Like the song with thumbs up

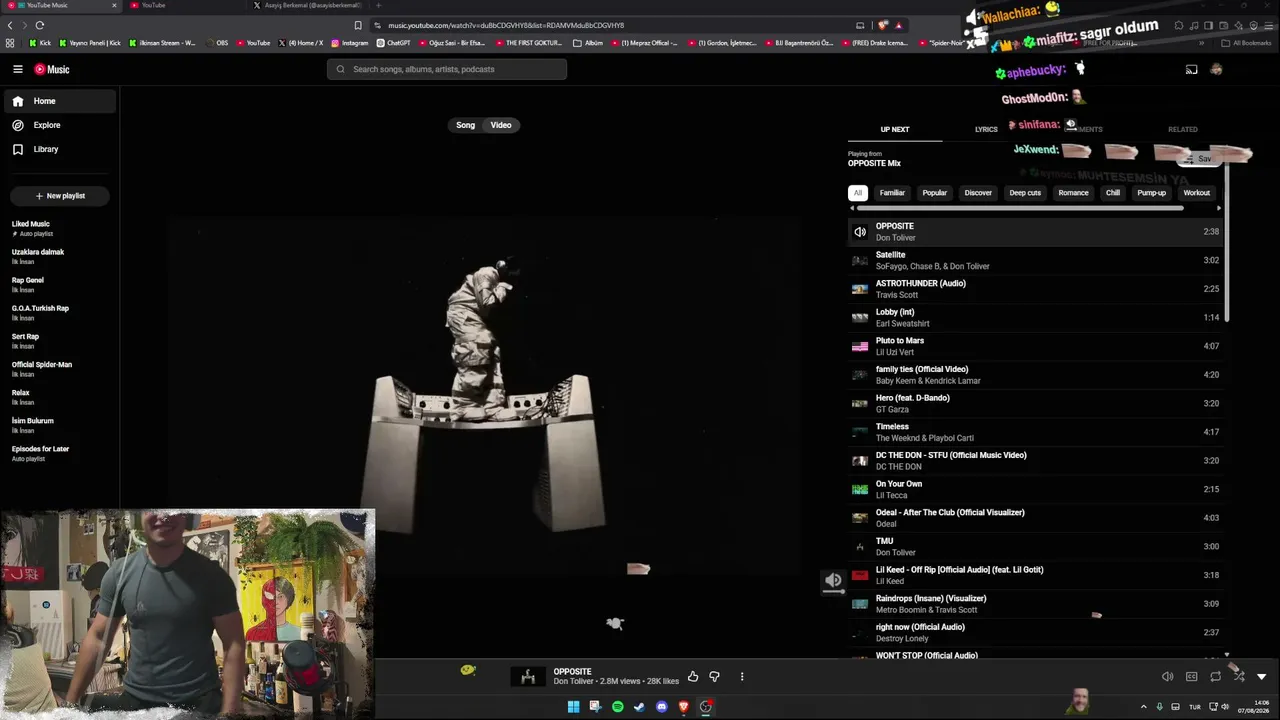click(693, 677)
